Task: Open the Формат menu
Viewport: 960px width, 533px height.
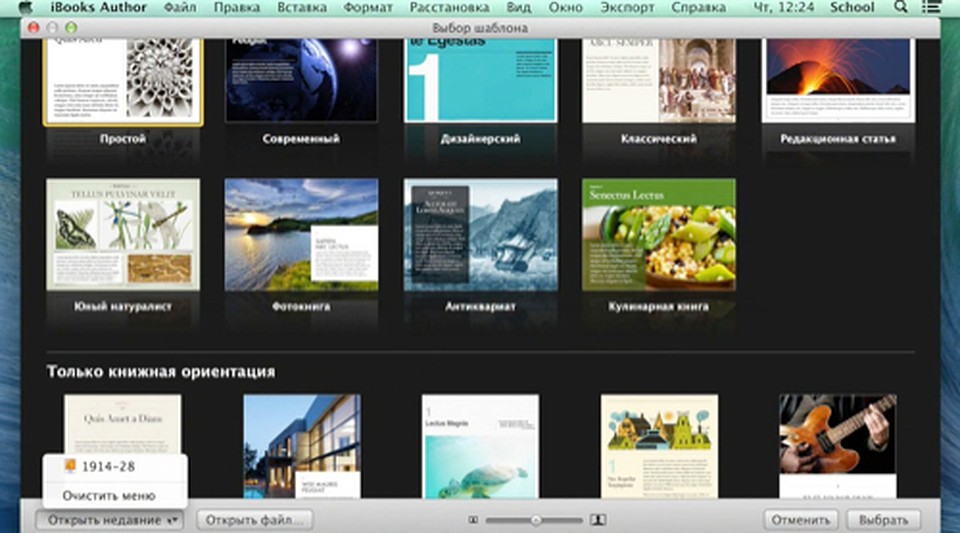Action: pos(368,7)
